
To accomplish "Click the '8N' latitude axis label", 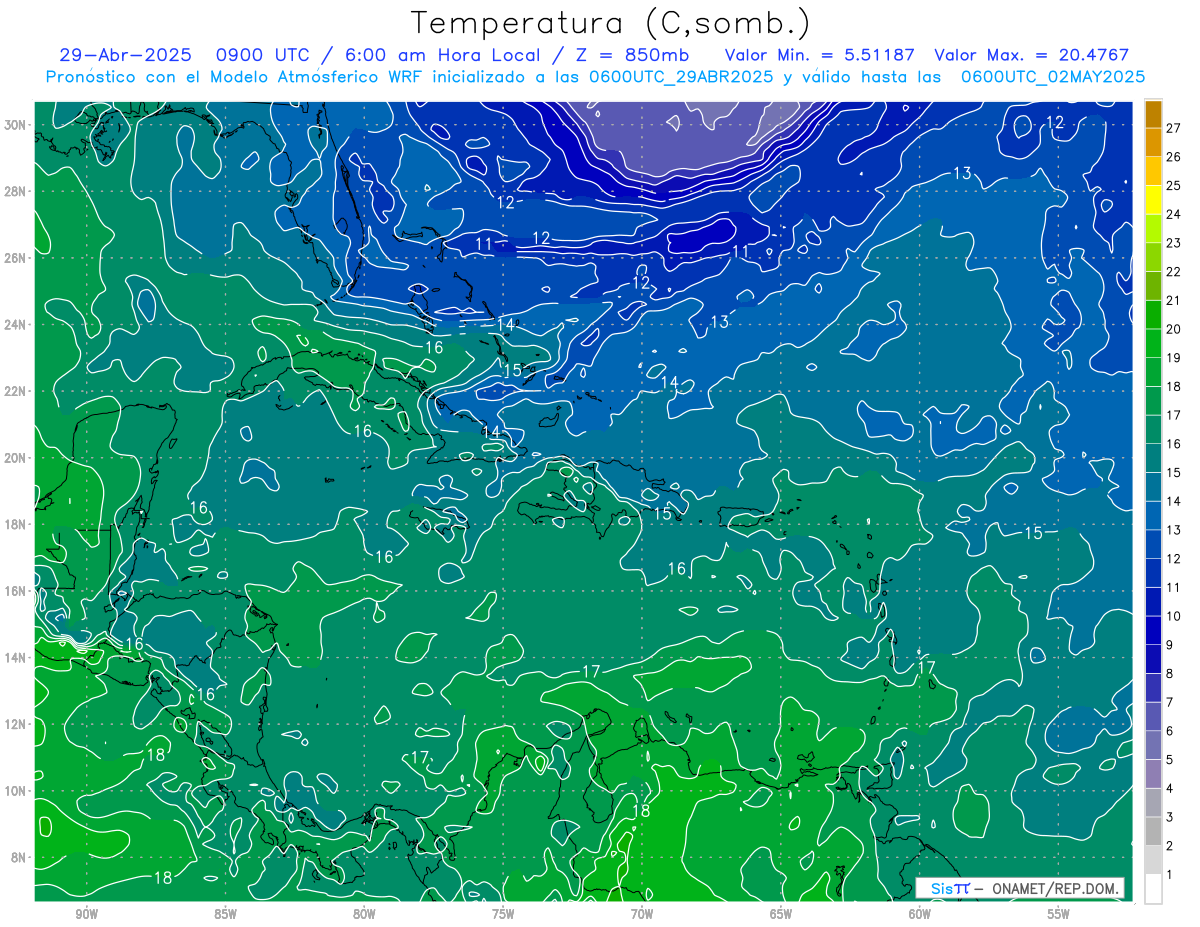I will click(x=18, y=858).
